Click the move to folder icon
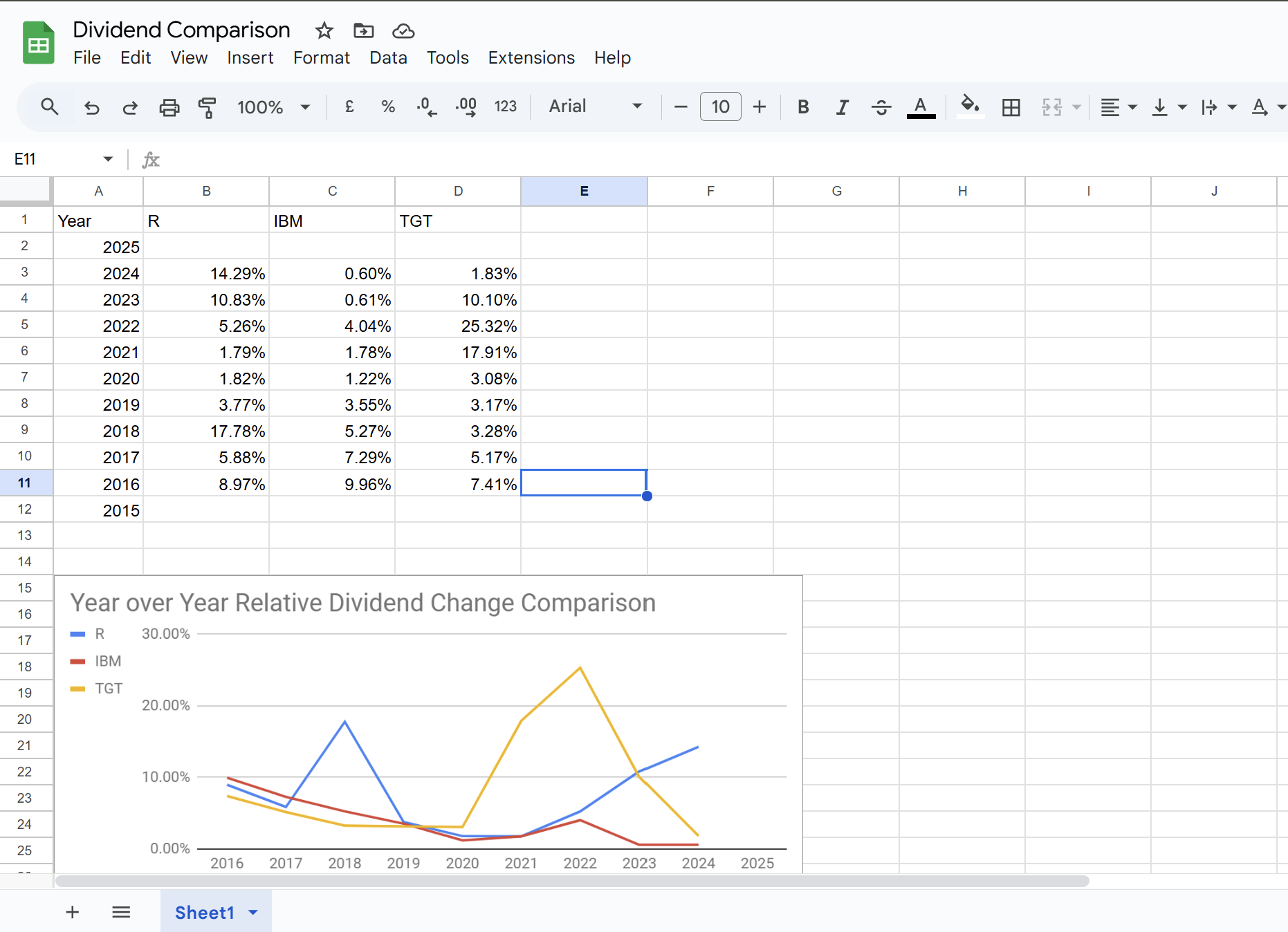The width and height of the screenshot is (1288, 932). pos(363,30)
